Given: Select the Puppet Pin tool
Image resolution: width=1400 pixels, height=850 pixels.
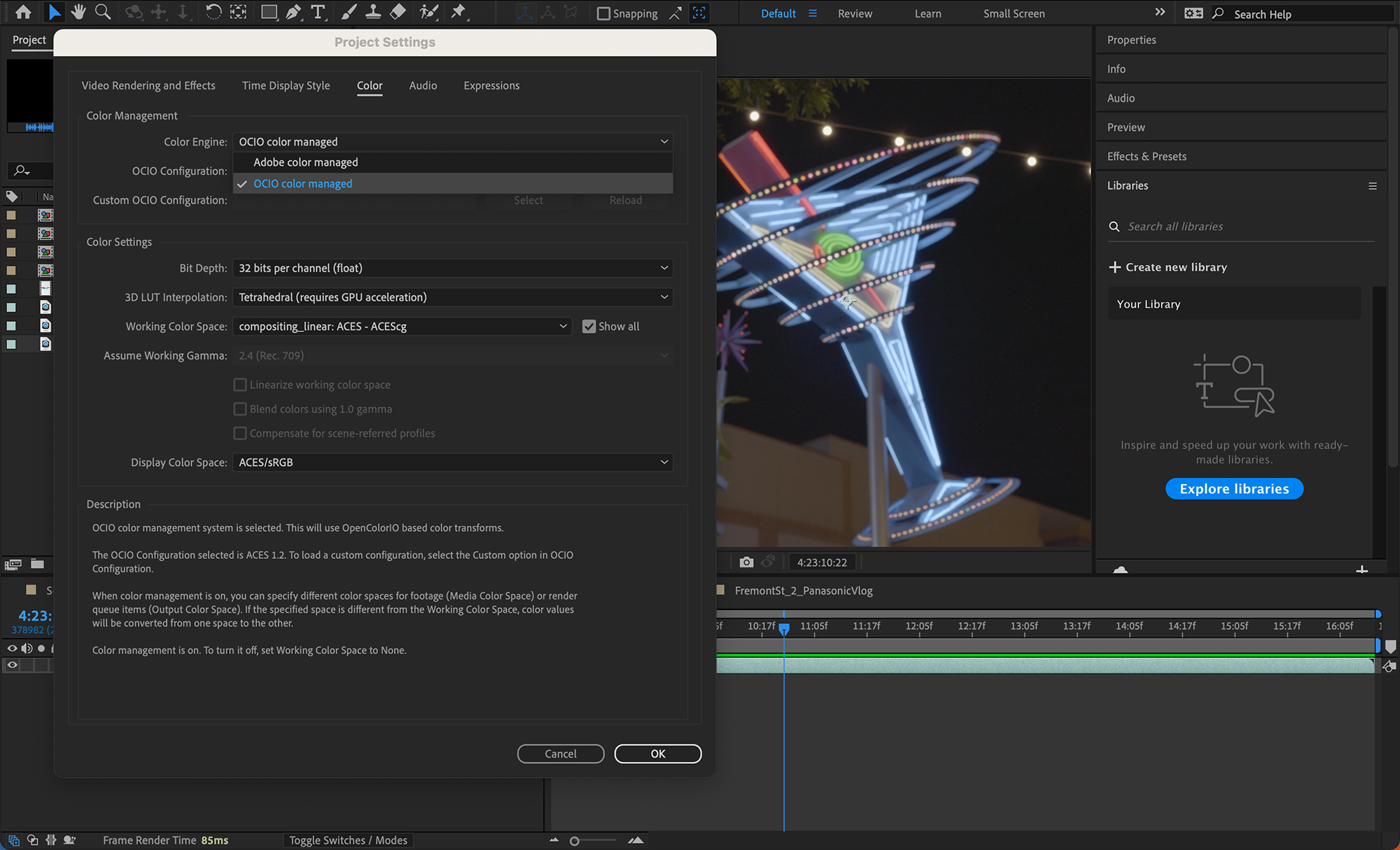Looking at the screenshot, I should click(458, 12).
